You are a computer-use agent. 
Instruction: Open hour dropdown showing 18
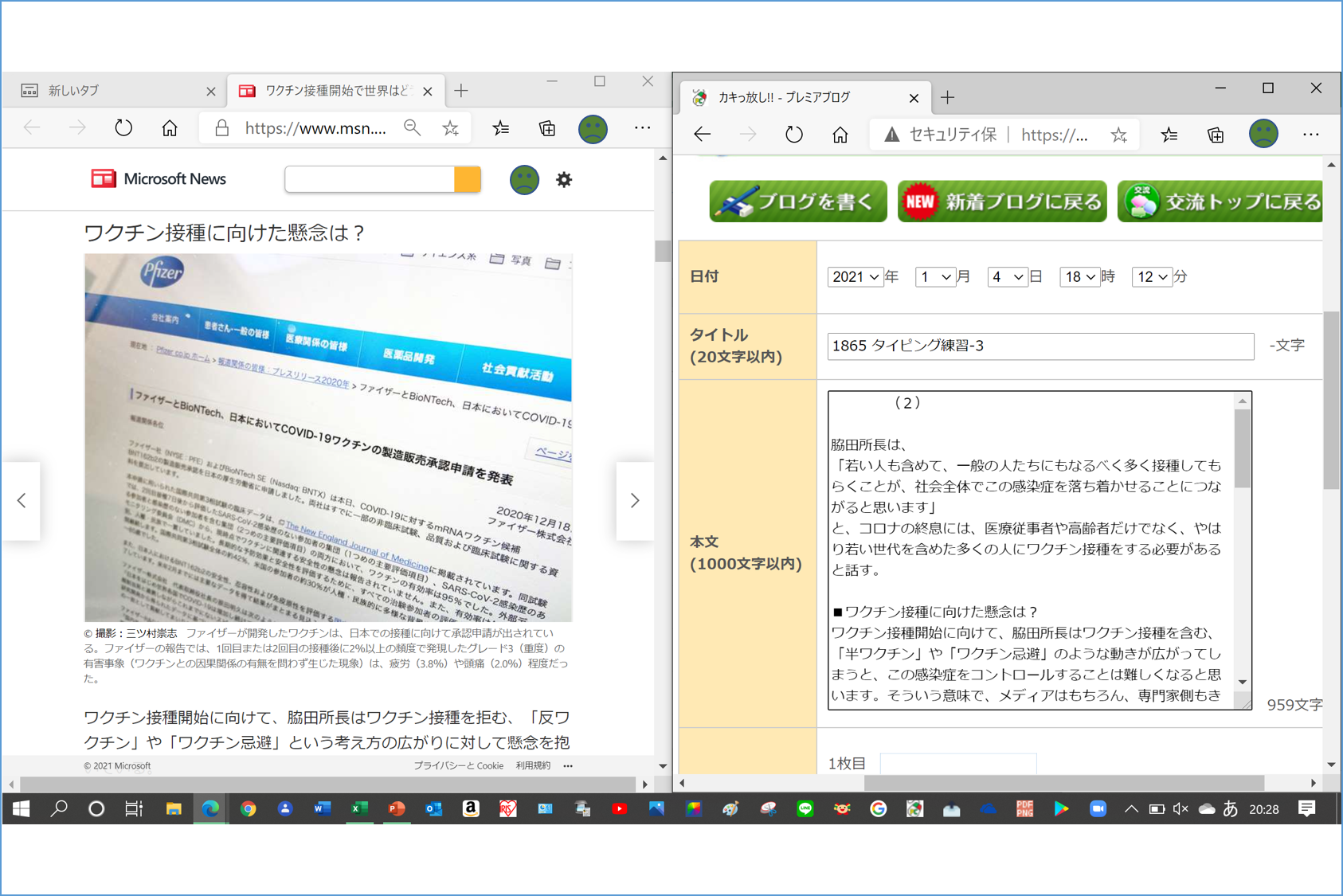[1079, 276]
